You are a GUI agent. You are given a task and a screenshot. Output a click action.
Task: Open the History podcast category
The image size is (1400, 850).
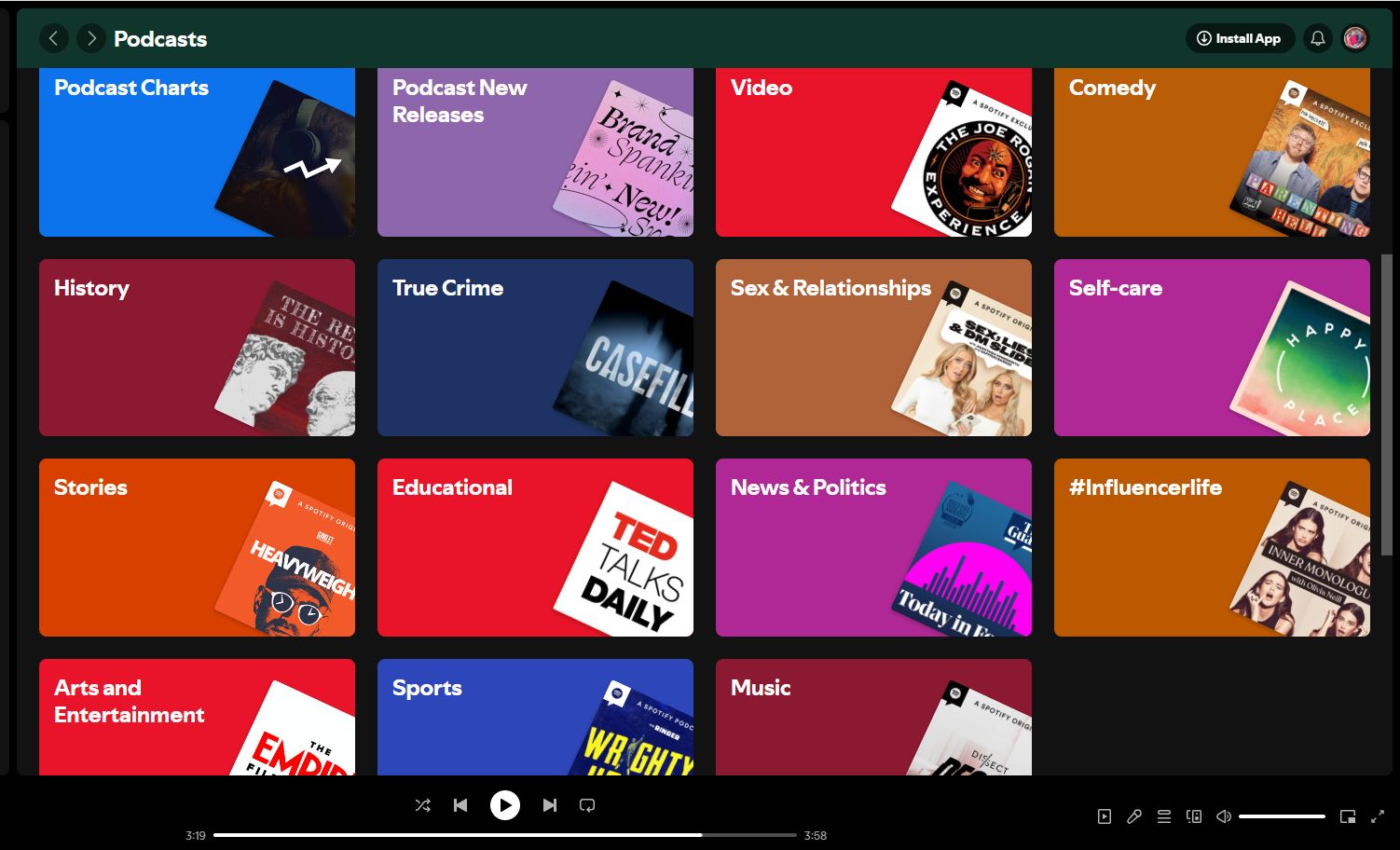[197, 348]
